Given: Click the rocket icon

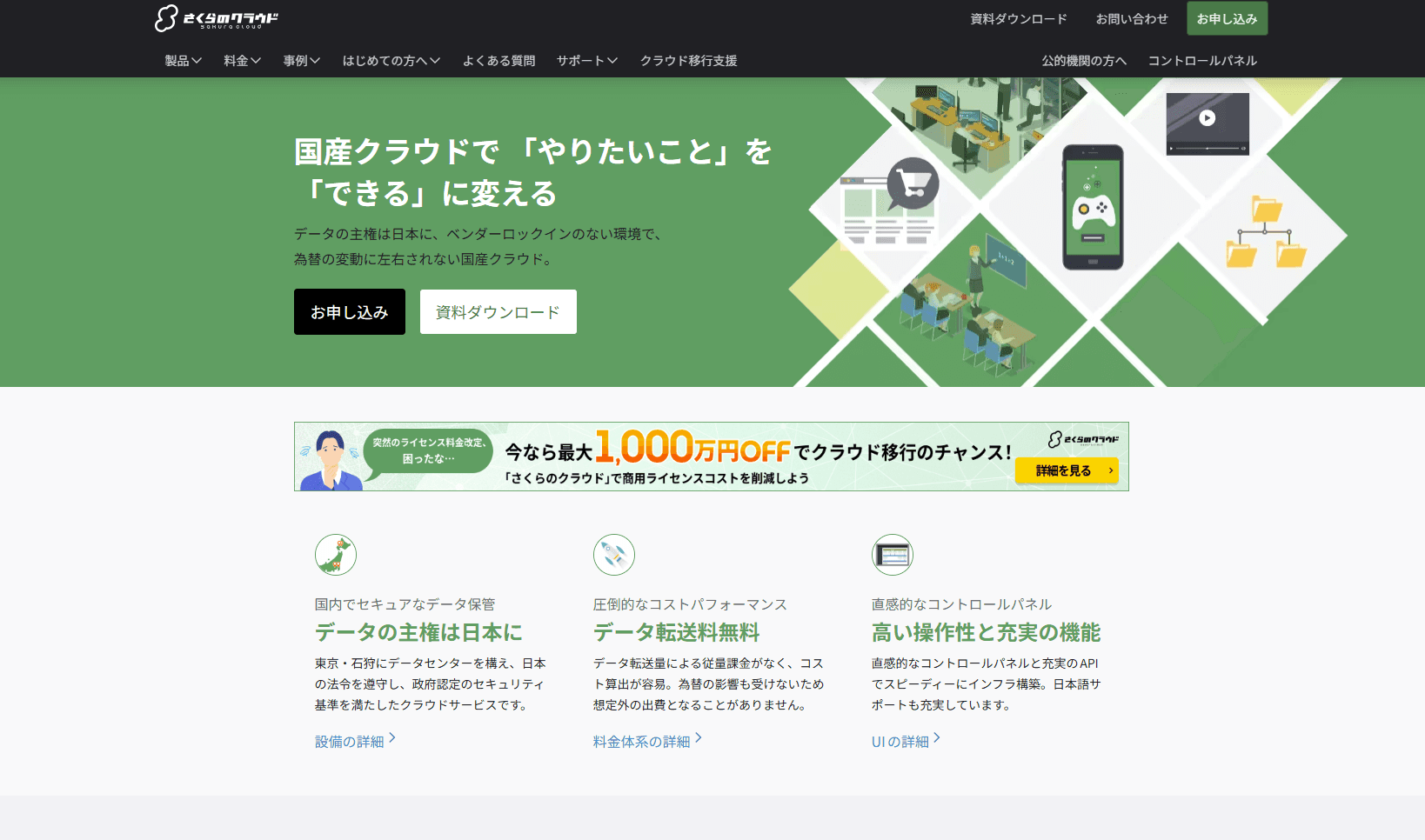Looking at the screenshot, I should (x=614, y=555).
